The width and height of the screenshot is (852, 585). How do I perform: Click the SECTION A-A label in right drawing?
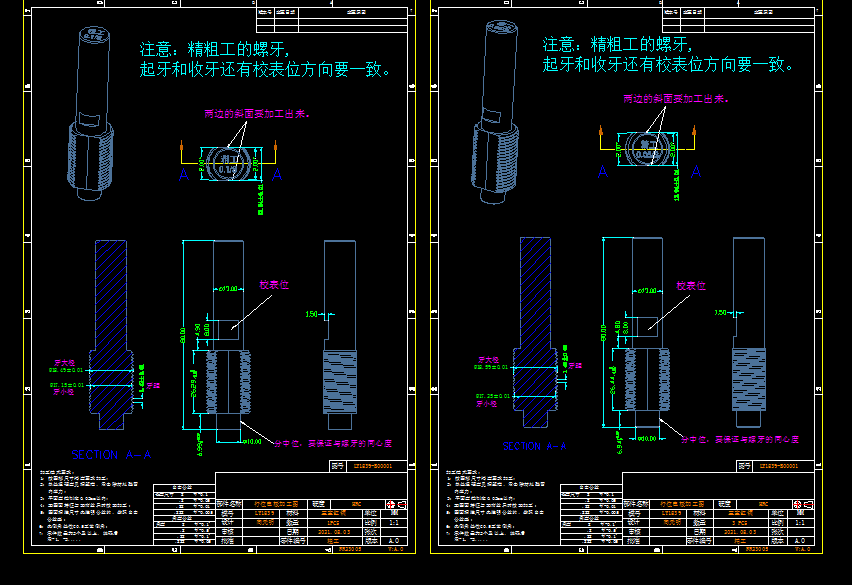[534, 446]
